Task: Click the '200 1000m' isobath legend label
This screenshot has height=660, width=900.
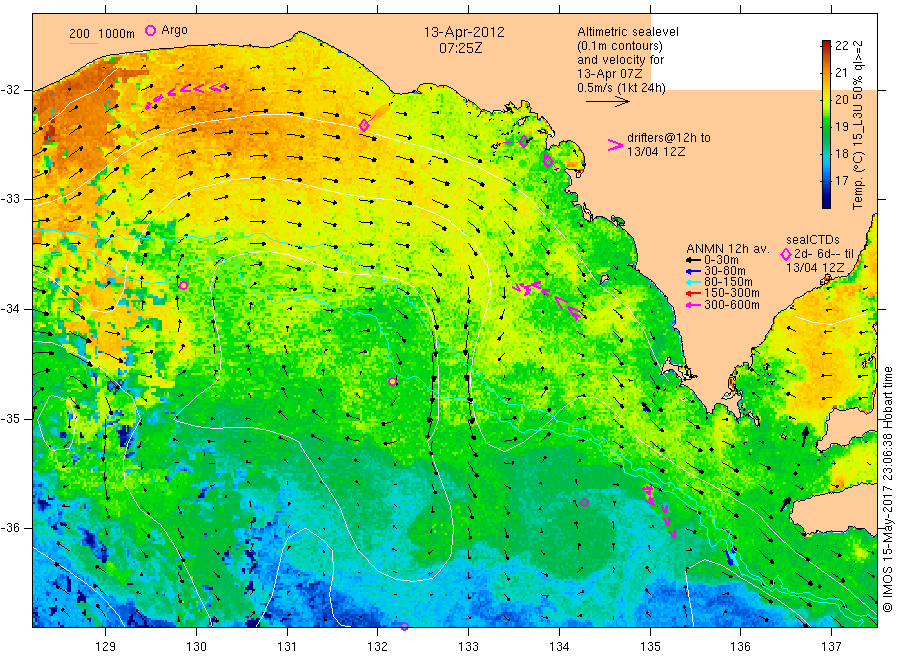Action: [102, 34]
